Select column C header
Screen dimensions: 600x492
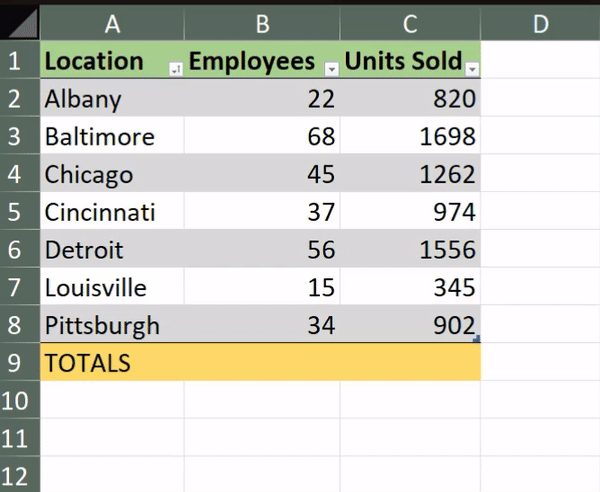point(410,23)
